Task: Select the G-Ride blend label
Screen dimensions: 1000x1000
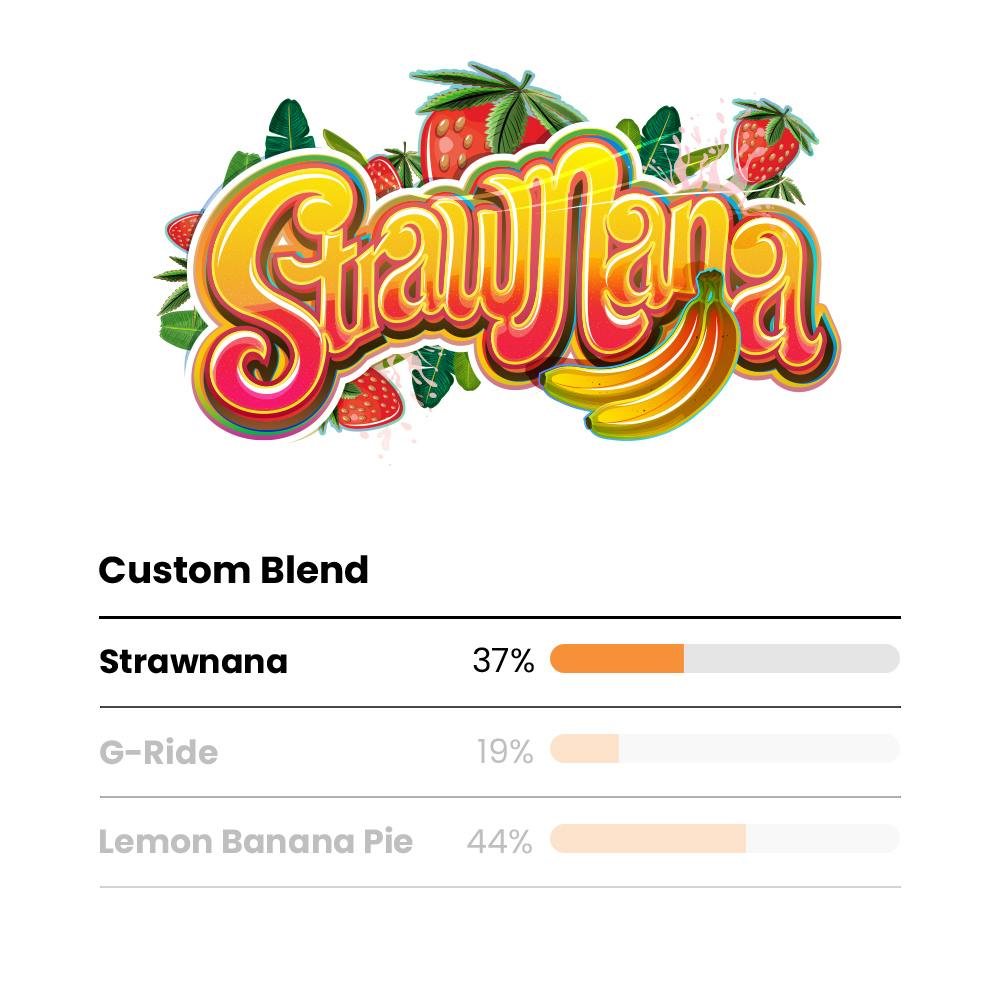Action: [158, 752]
